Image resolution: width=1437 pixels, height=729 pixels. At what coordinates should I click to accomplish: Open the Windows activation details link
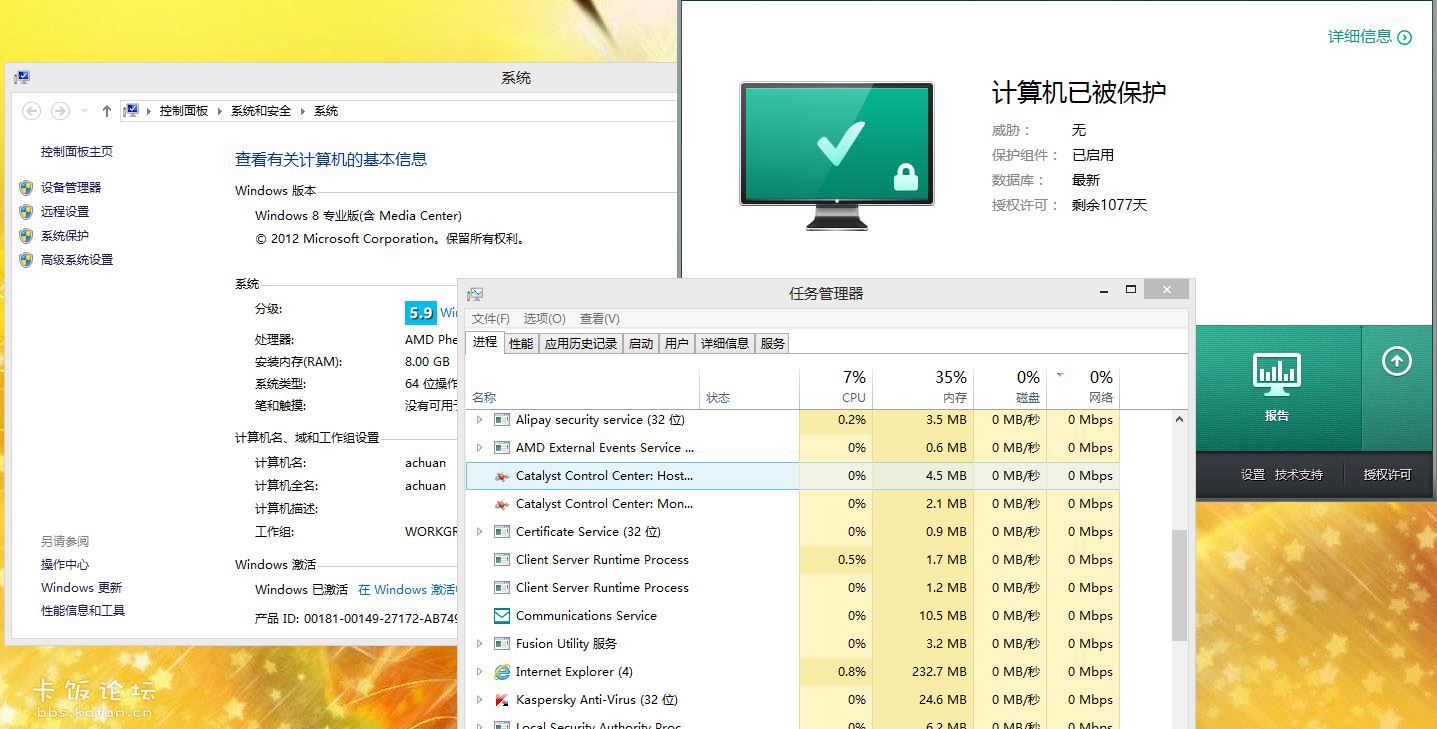(407, 590)
